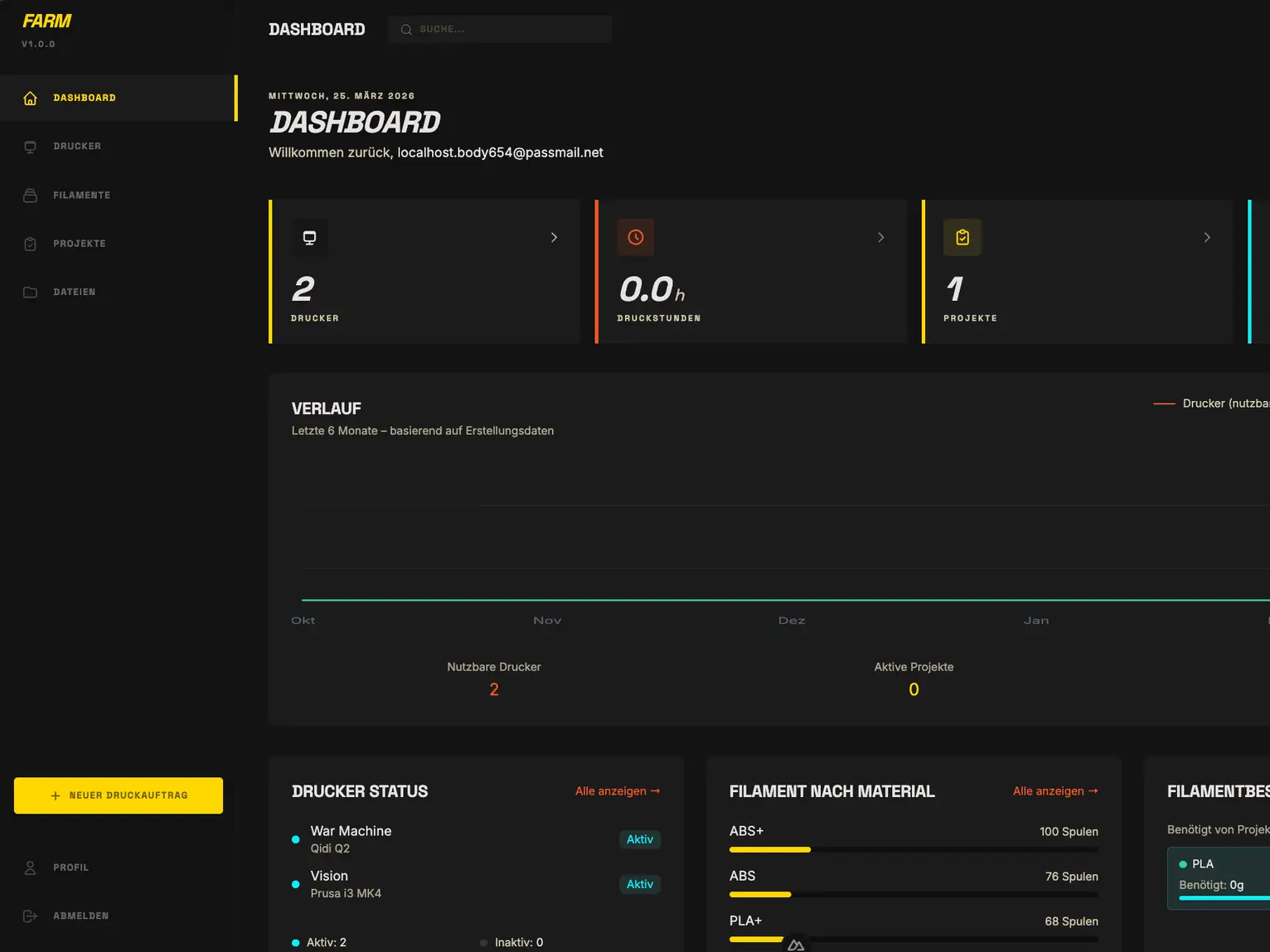Open the Projekte card chevron
1270x952 pixels.
coord(1207,238)
